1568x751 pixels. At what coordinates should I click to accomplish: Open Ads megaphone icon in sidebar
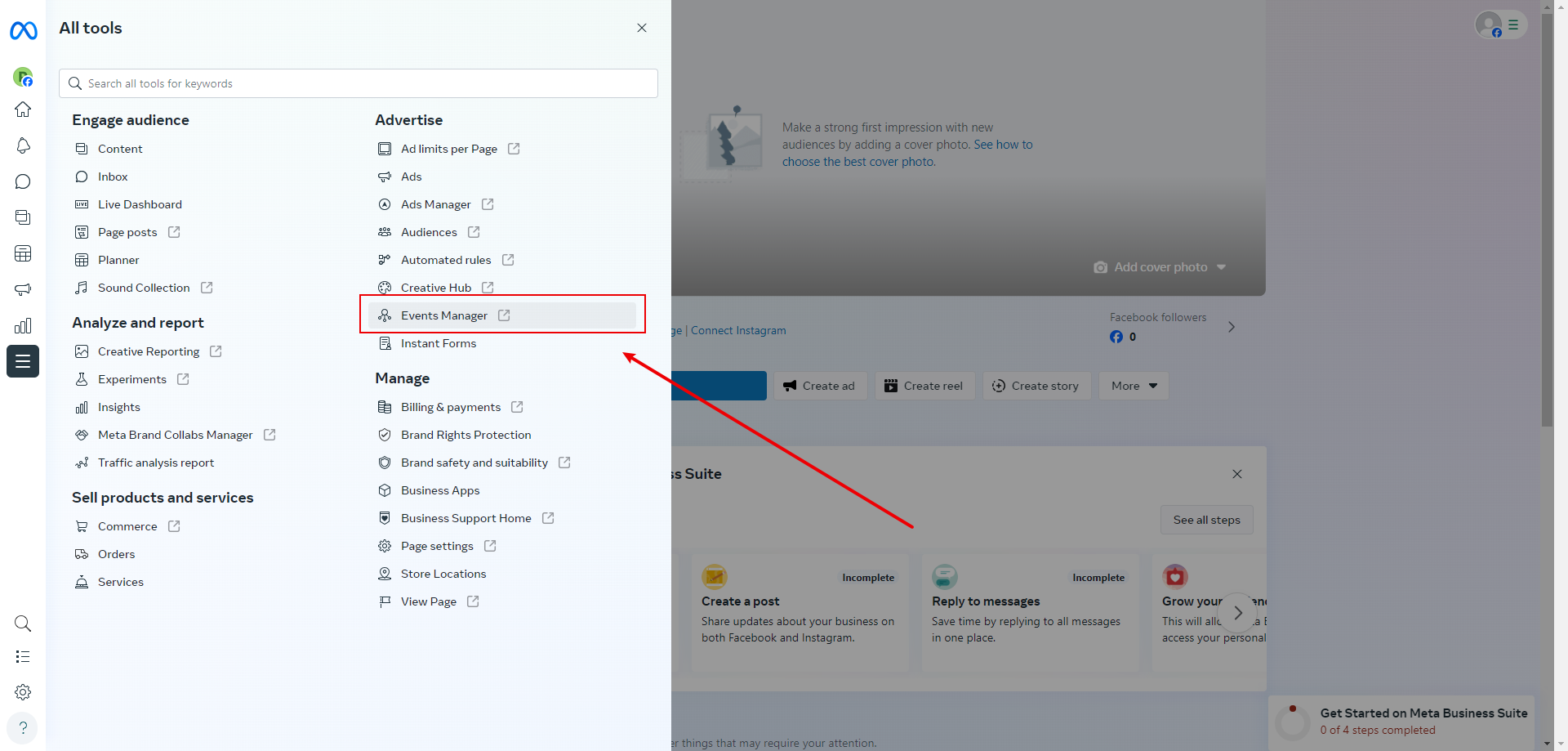tap(23, 289)
